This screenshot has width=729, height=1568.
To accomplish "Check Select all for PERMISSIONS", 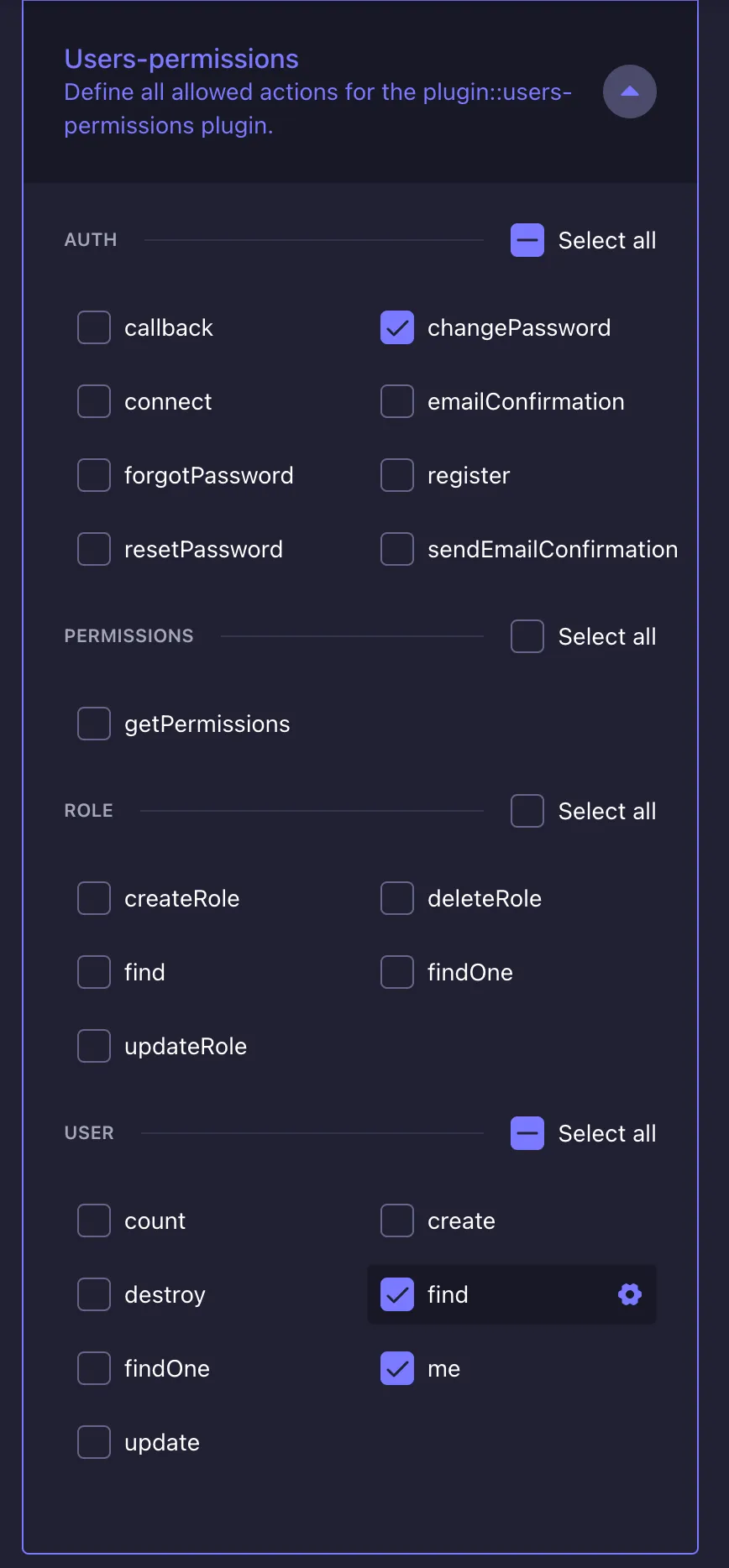I will pos(527,636).
